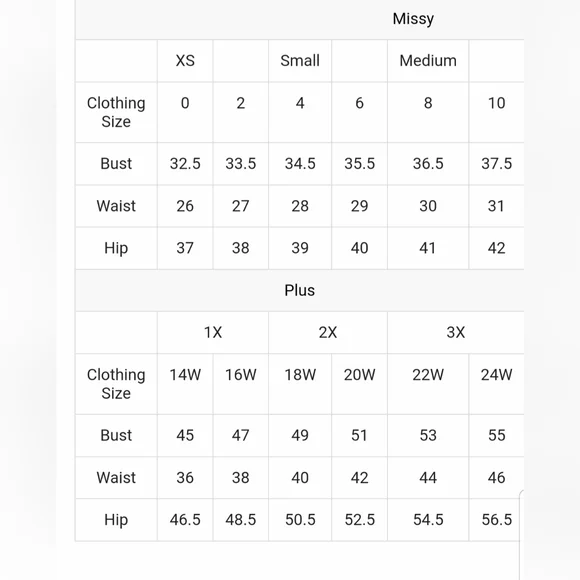580x580 pixels.
Task: Click the Missy hip value 41 cell
Action: (428, 248)
